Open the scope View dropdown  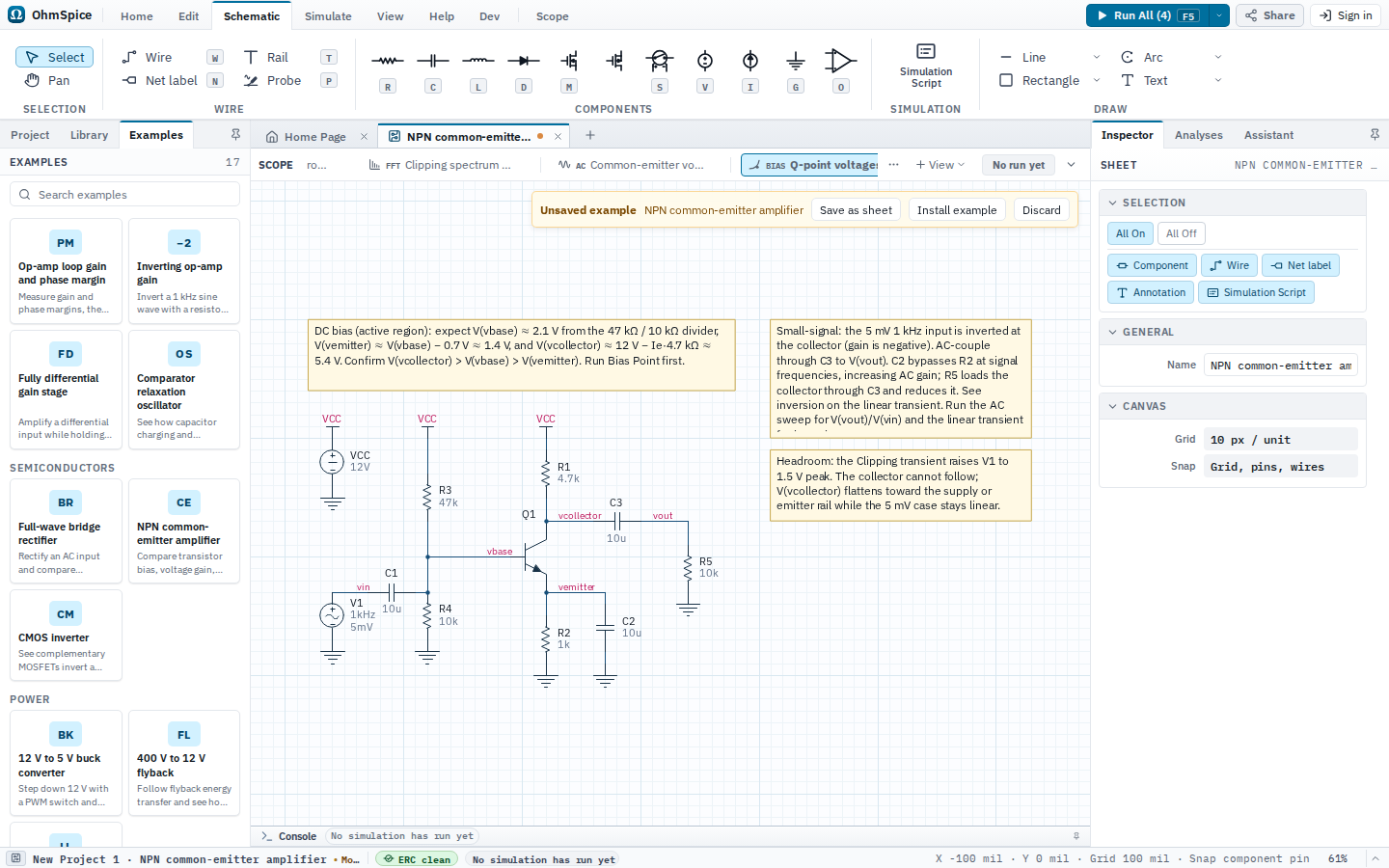[x=940, y=165]
